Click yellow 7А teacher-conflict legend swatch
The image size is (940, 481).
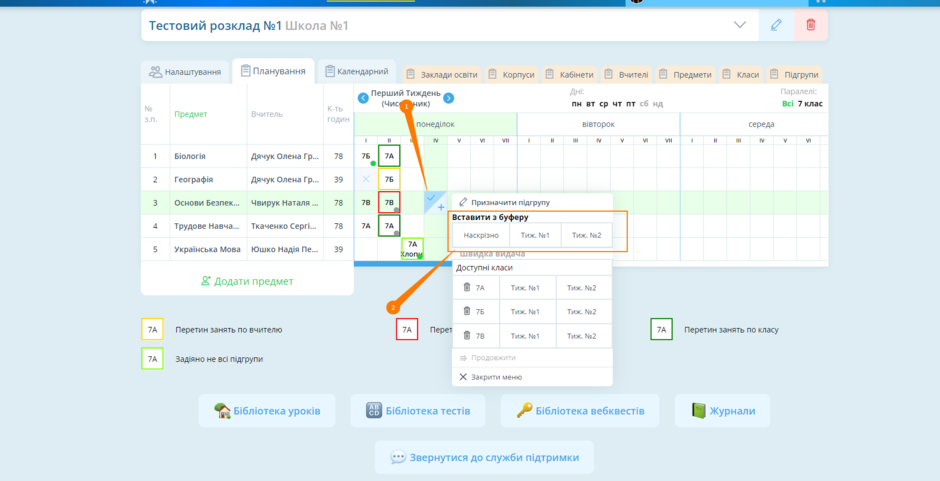152,329
